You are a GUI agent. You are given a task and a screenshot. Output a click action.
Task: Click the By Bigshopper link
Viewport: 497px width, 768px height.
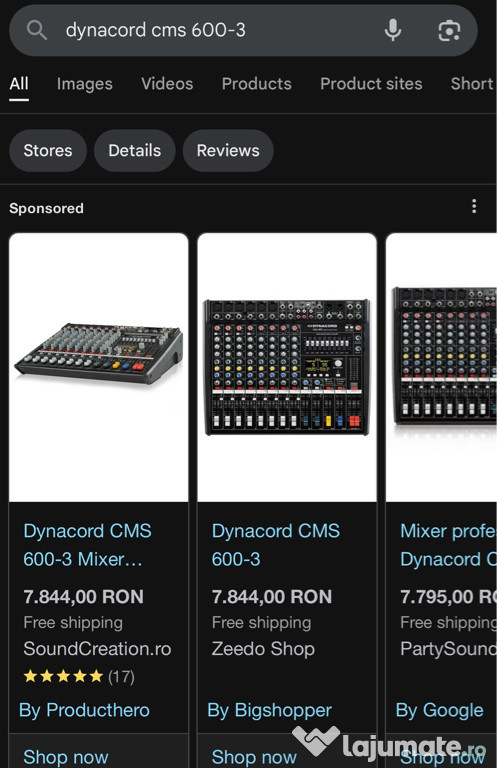[x=269, y=710]
